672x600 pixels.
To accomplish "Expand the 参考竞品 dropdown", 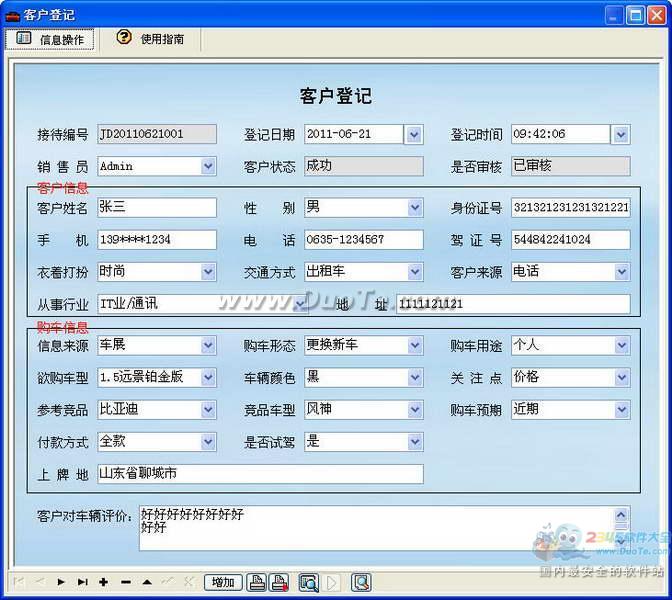I will (x=208, y=410).
